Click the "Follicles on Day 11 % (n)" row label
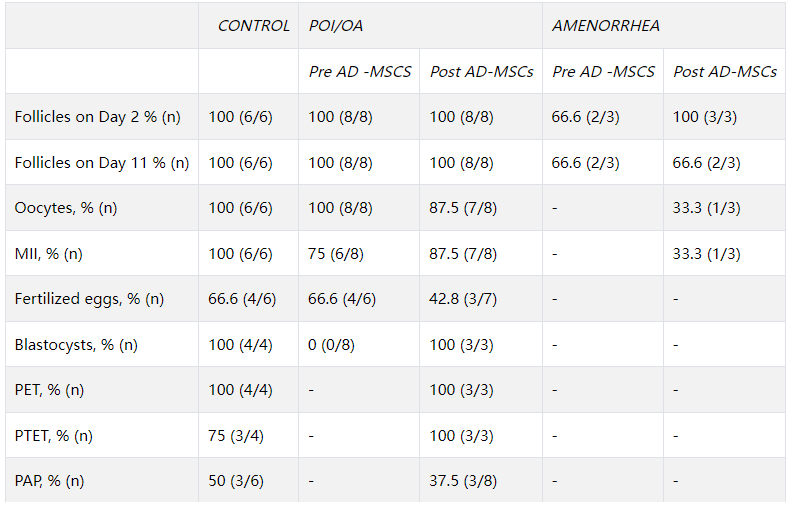Screen dimensions: 792x505 point(102,163)
